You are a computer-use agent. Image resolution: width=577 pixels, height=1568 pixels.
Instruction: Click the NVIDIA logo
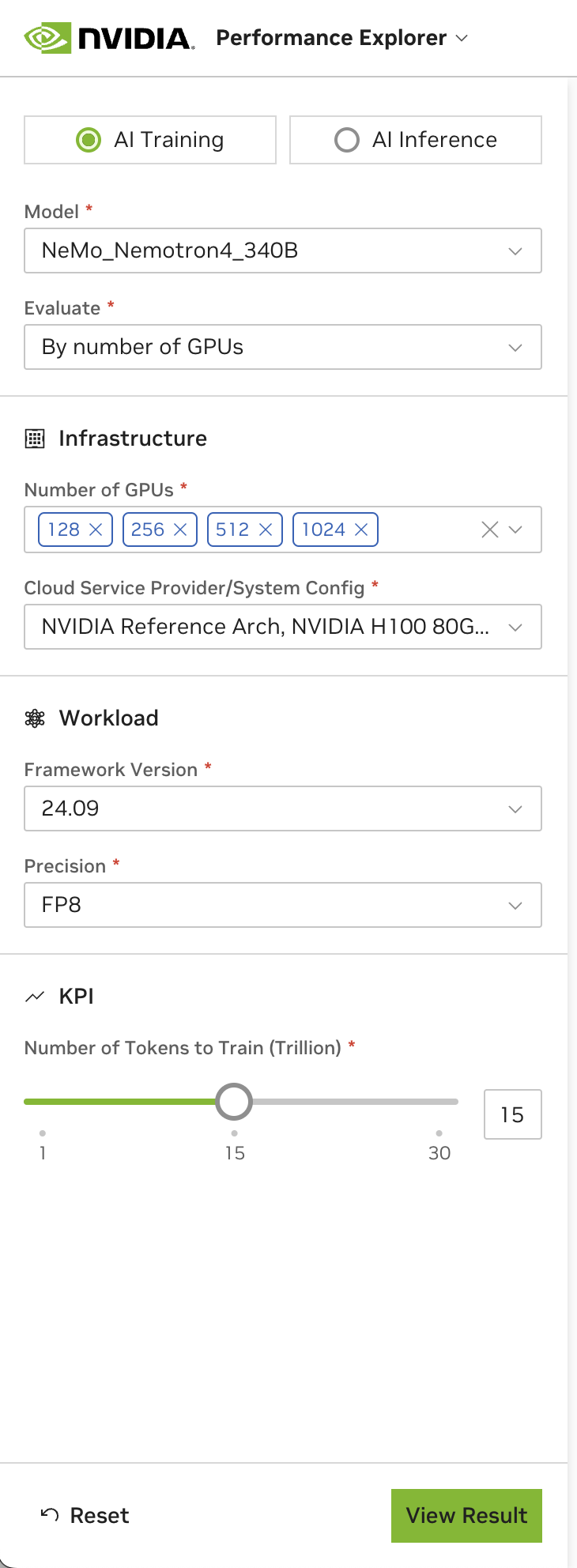click(x=109, y=38)
